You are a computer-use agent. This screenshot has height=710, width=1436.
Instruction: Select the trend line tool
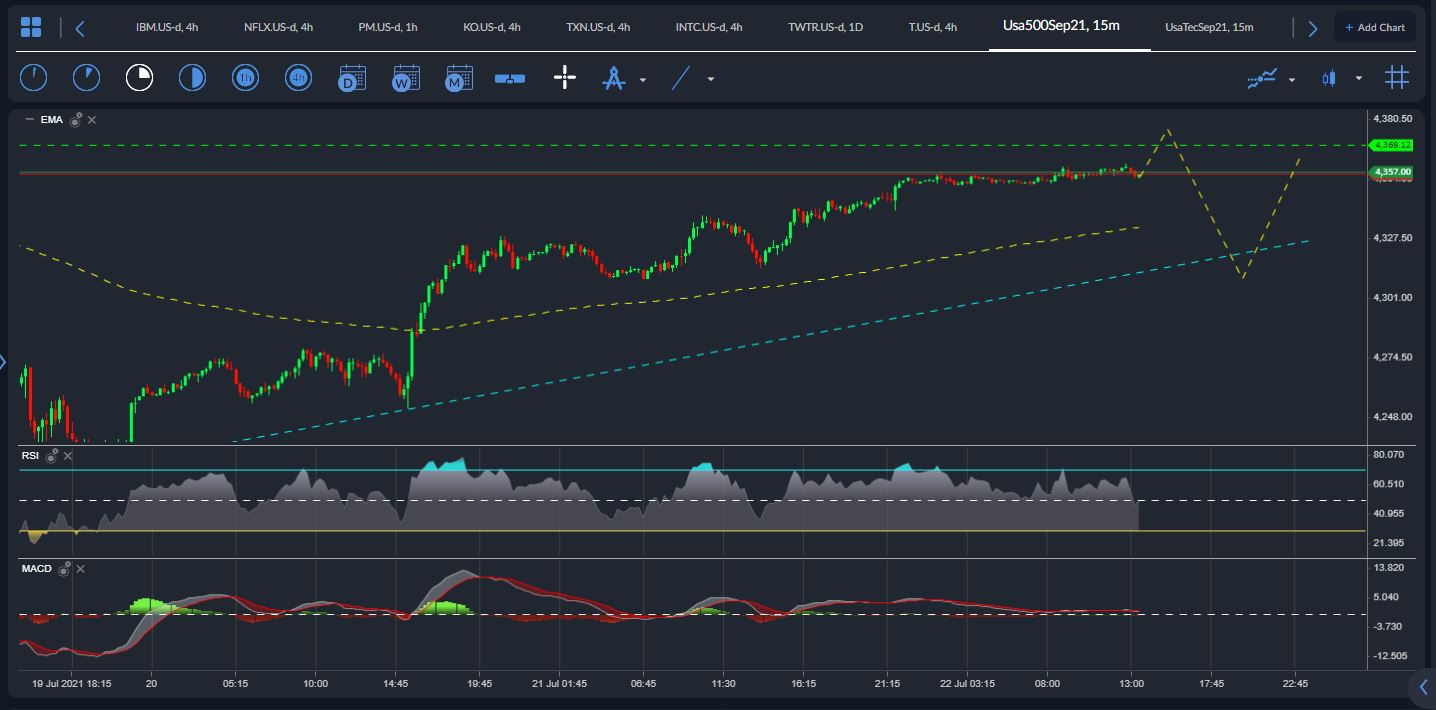point(681,78)
